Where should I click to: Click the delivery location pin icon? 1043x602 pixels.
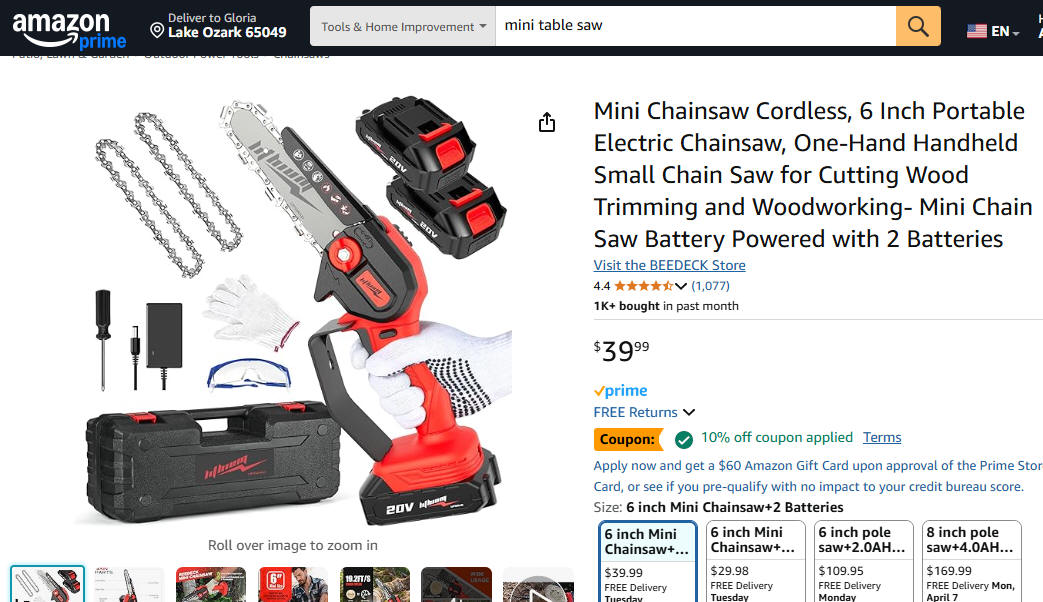pyautogui.click(x=157, y=30)
